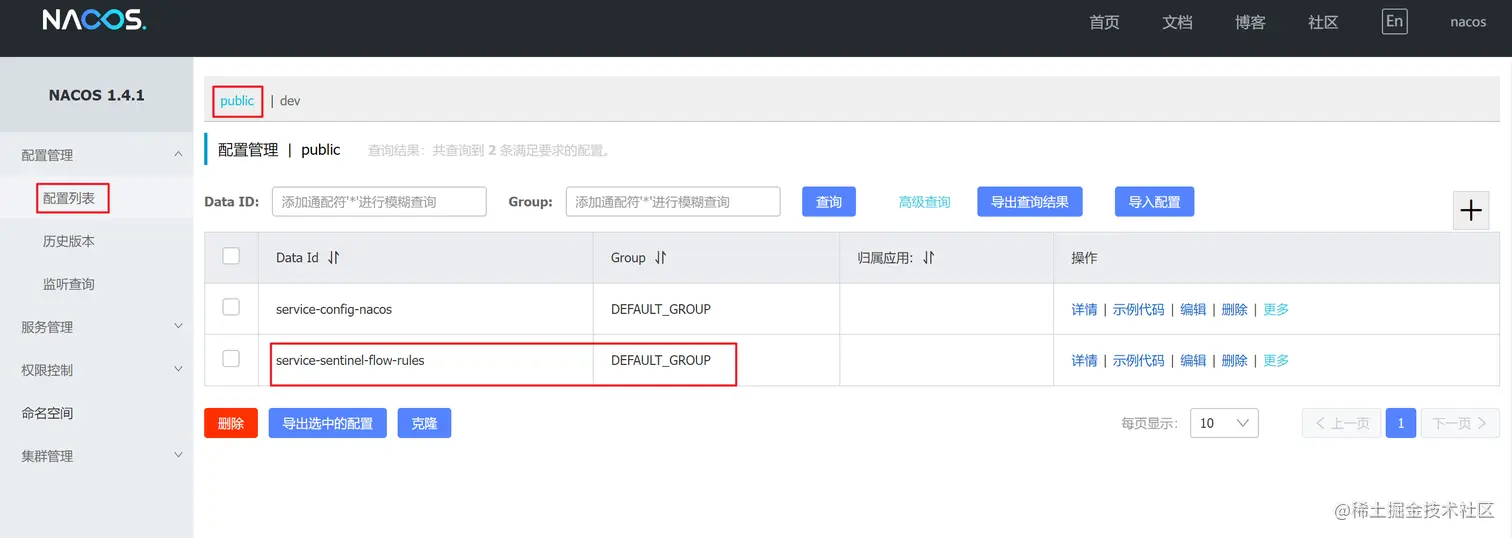
Task: Click the 克隆 clone button
Action: [x=424, y=423]
